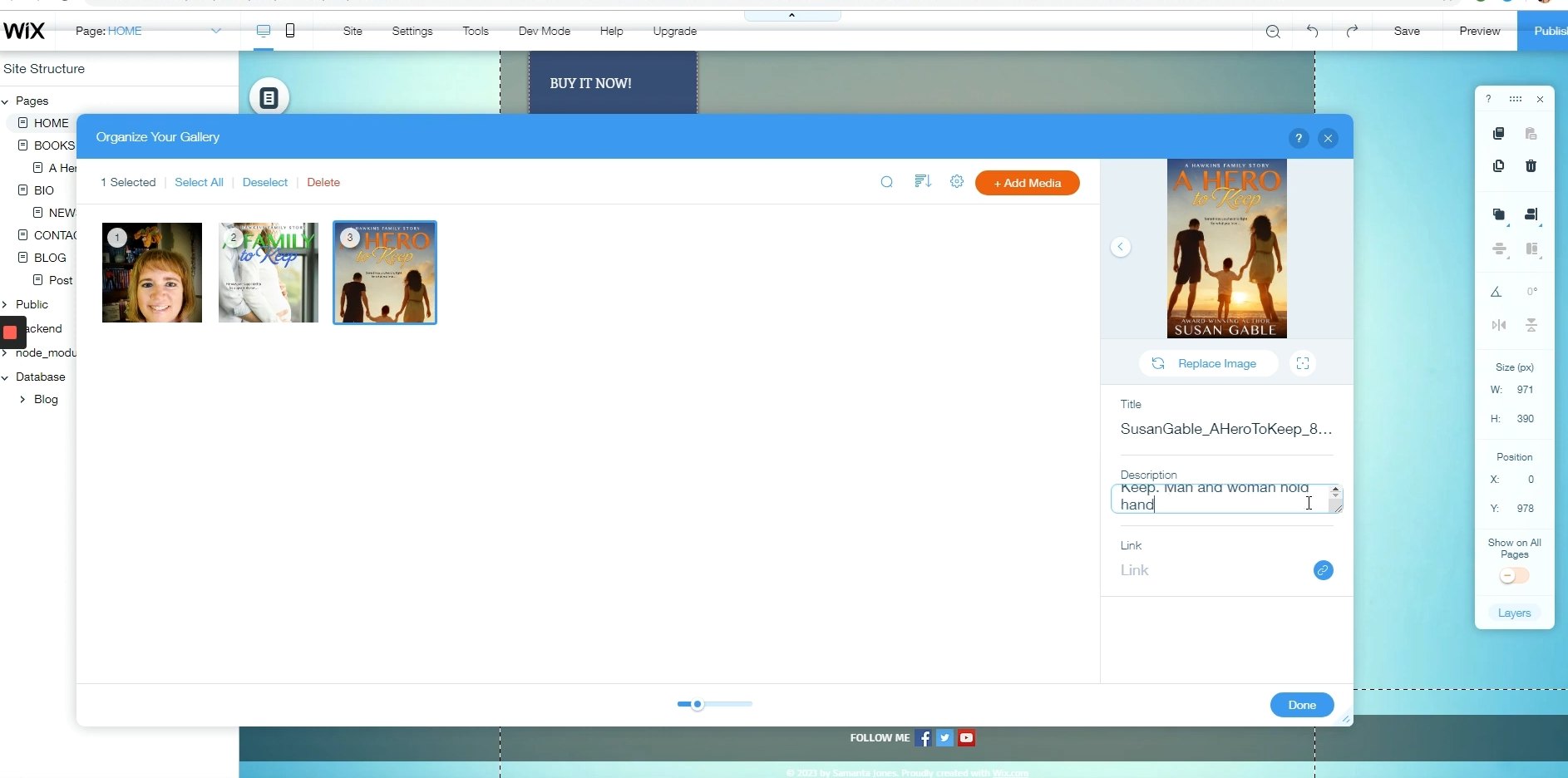
Task: Click the toolbar help question mark
Action: pos(1488,99)
